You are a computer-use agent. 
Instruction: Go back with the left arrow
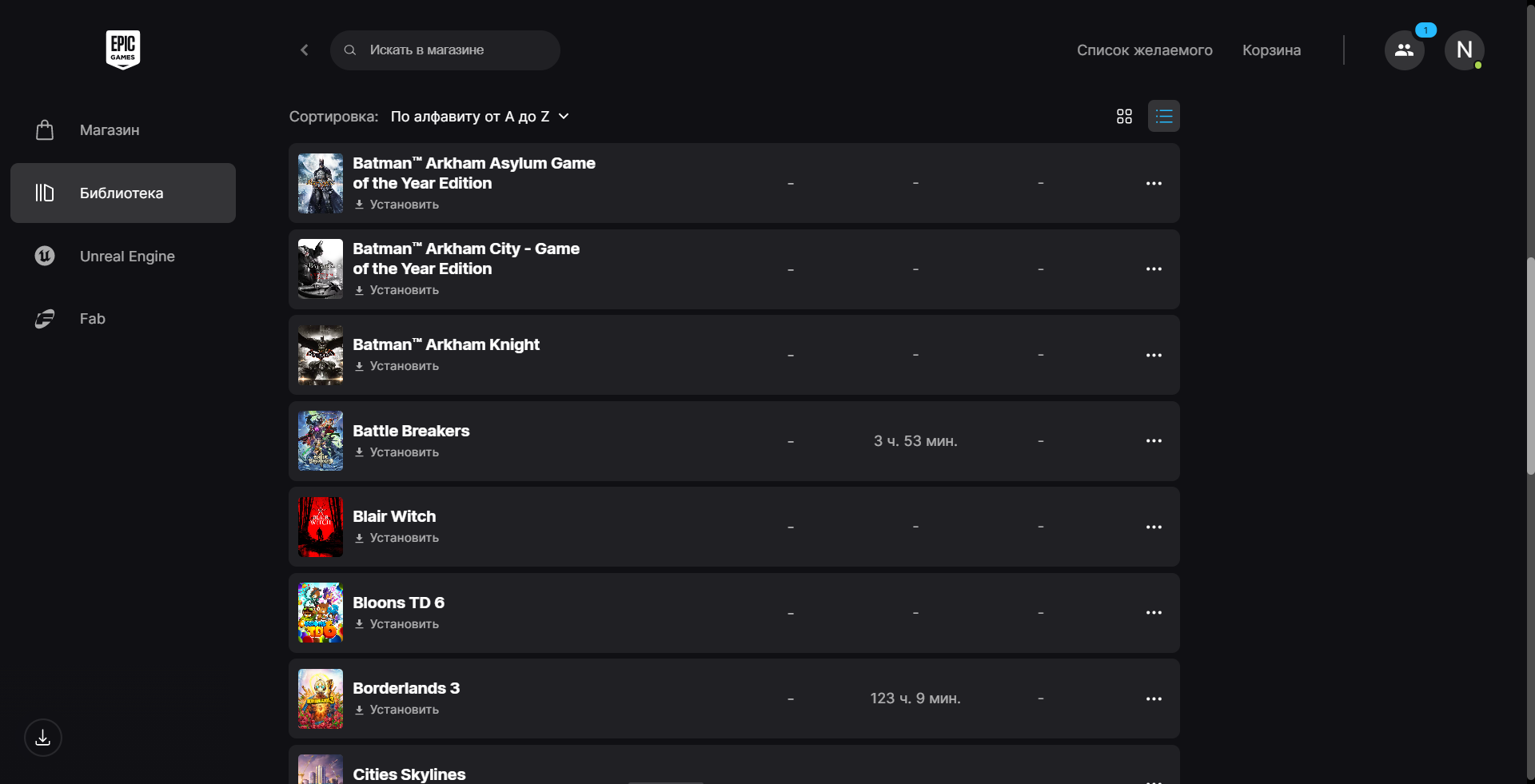click(x=305, y=50)
